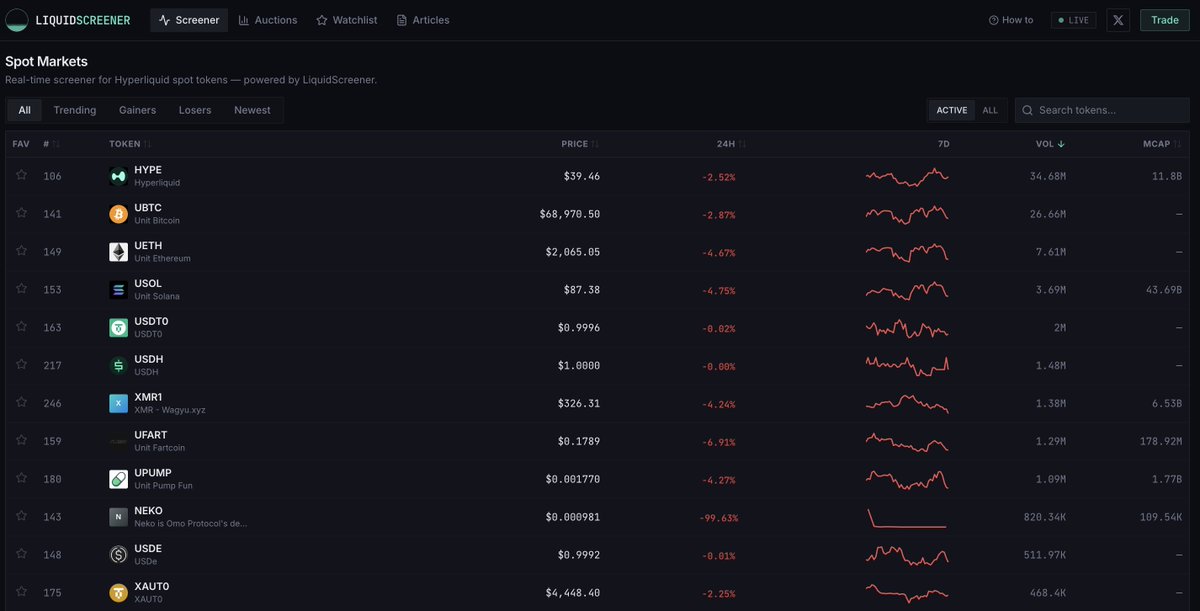Switch to ACTIVE tokens filter

952,110
